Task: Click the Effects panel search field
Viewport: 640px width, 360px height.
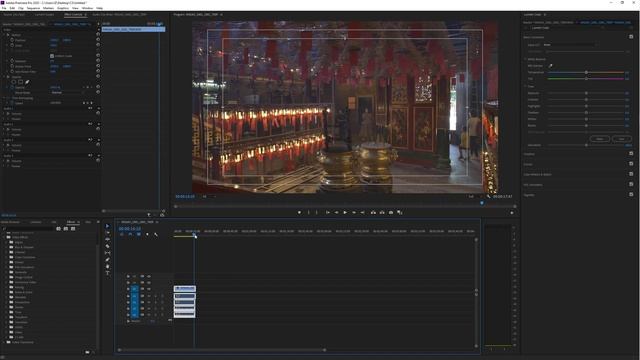Action: coord(28,229)
